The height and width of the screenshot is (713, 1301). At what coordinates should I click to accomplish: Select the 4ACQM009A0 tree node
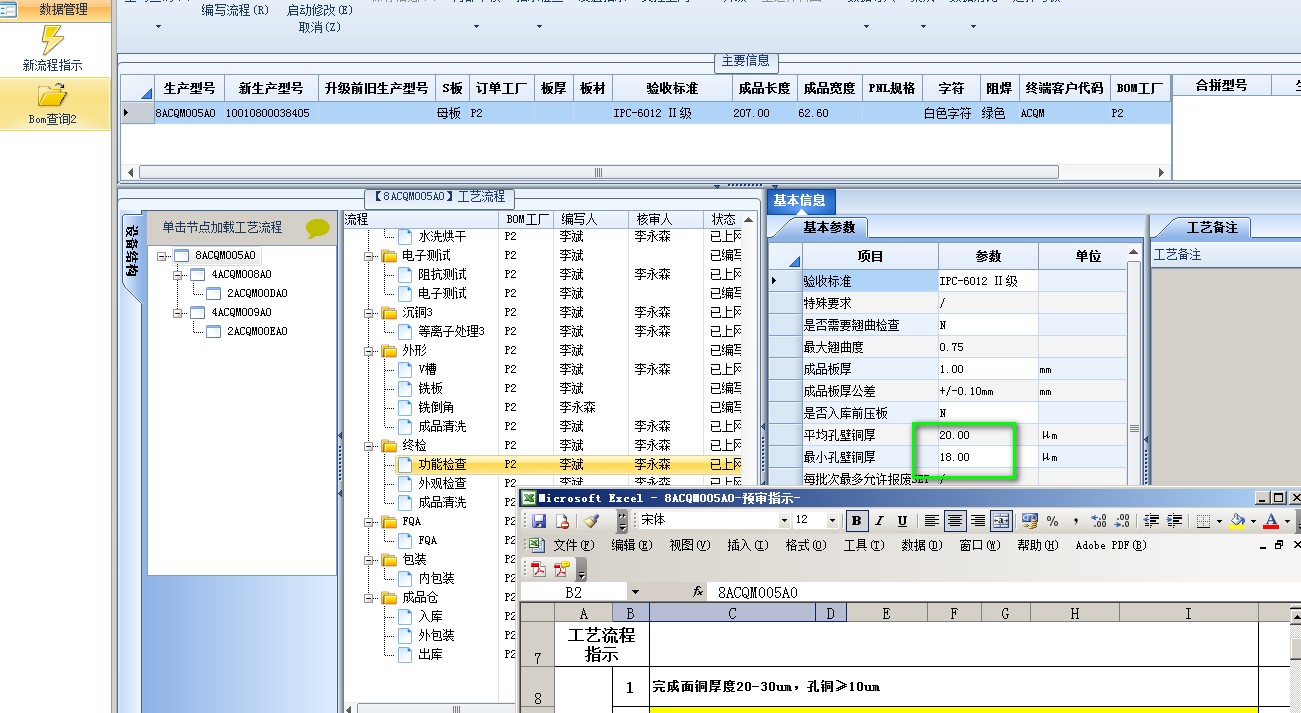click(241, 312)
